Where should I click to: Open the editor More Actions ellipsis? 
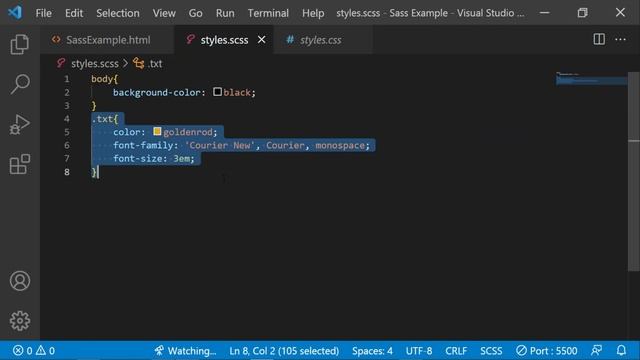click(620, 40)
